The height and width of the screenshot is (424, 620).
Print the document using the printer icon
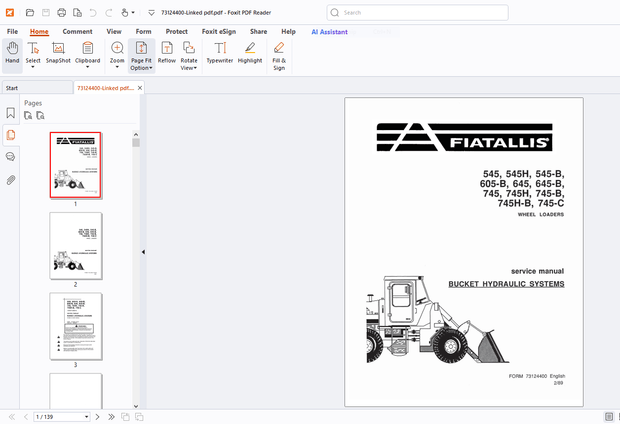pos(62,13)
